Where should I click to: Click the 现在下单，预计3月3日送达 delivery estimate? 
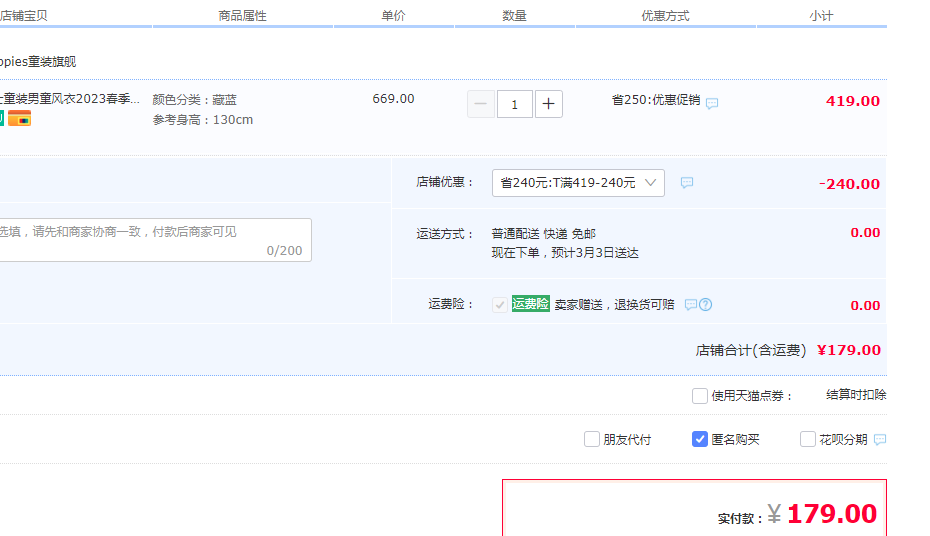(x=565, y=253)
